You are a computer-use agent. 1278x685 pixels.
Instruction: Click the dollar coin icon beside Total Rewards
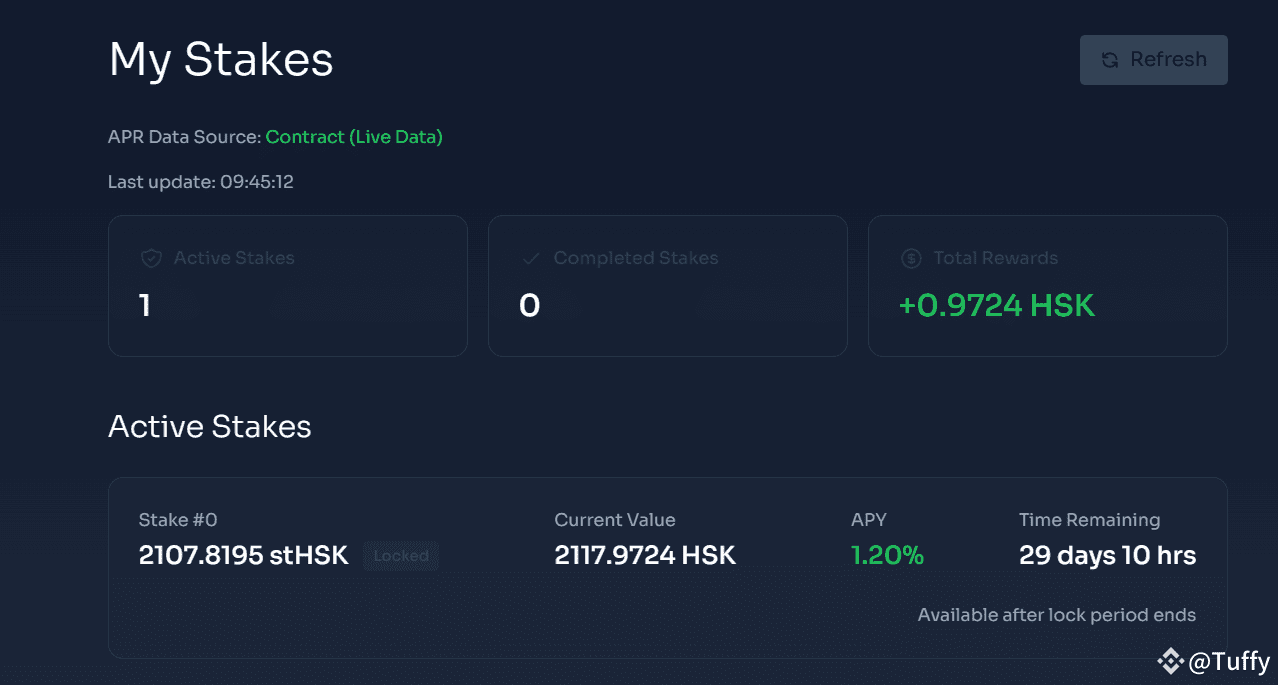point(911,258)
